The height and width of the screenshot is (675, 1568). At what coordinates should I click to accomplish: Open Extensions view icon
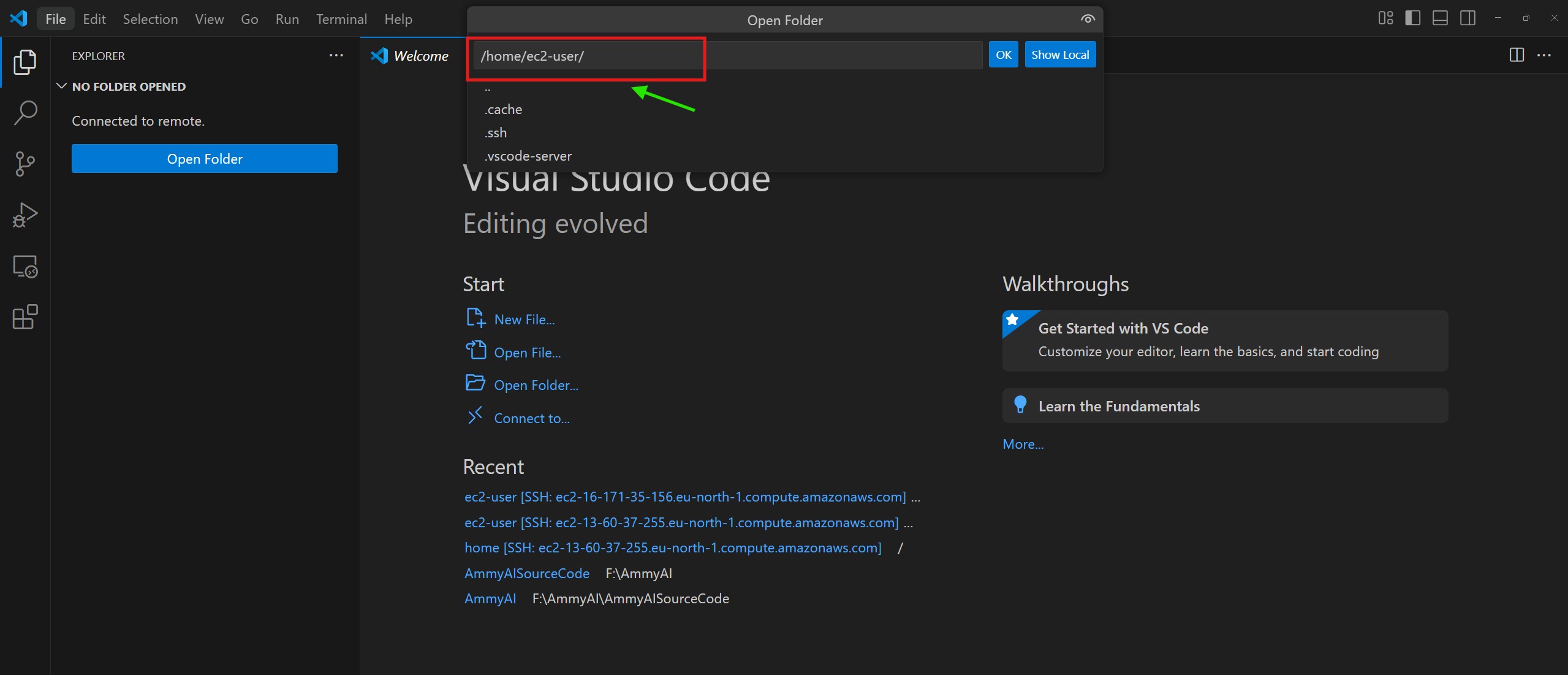pyautogui.click(x=25, y=317)
